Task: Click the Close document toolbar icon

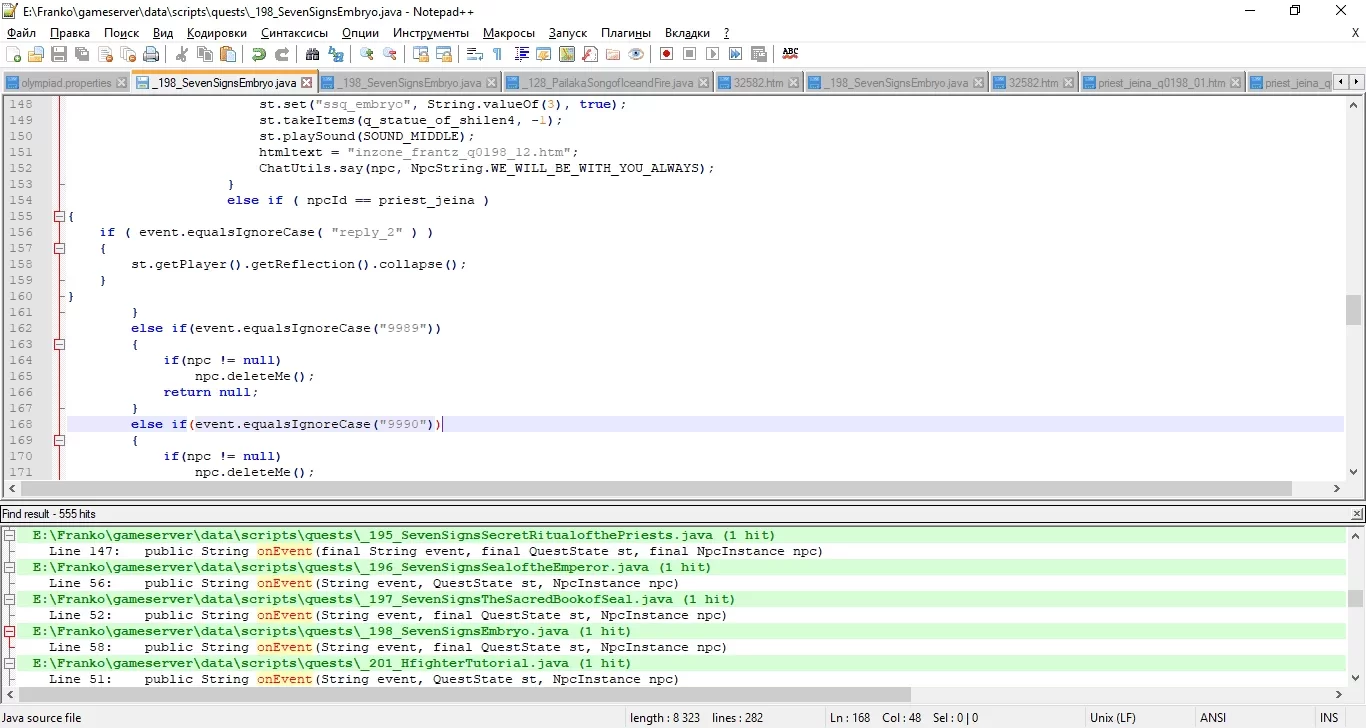Action: (x=105, y=54)
